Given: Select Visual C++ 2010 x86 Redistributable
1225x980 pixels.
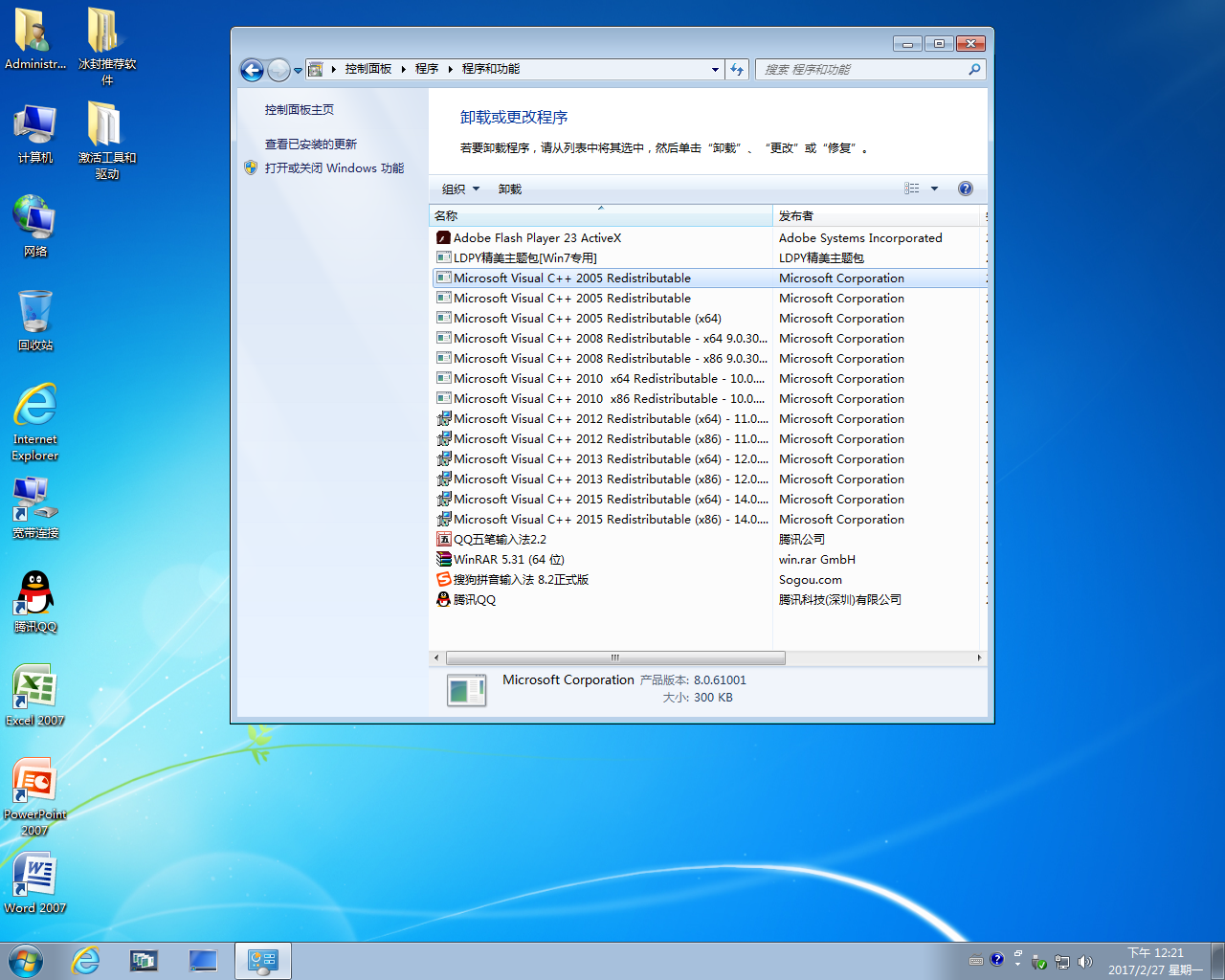Looking at the screenshot, I should coord(708,399).
